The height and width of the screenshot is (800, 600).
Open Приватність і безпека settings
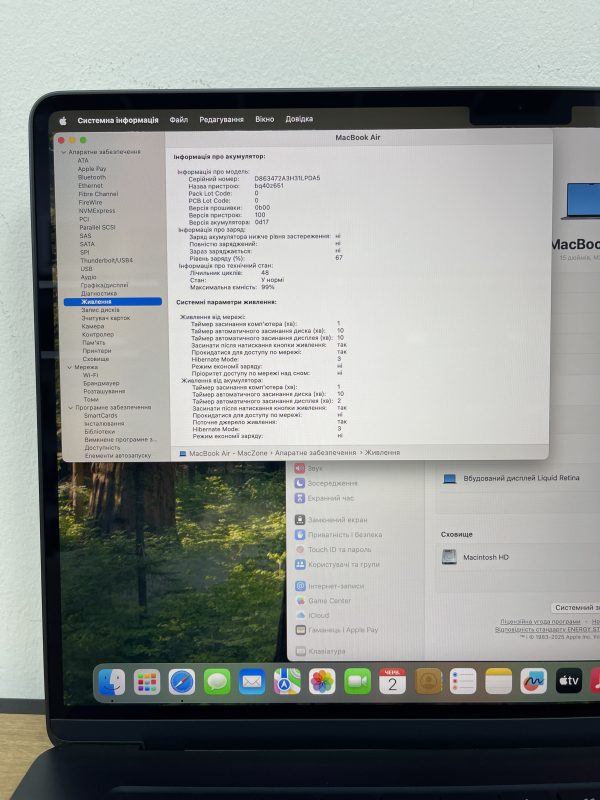coord(338,535)
